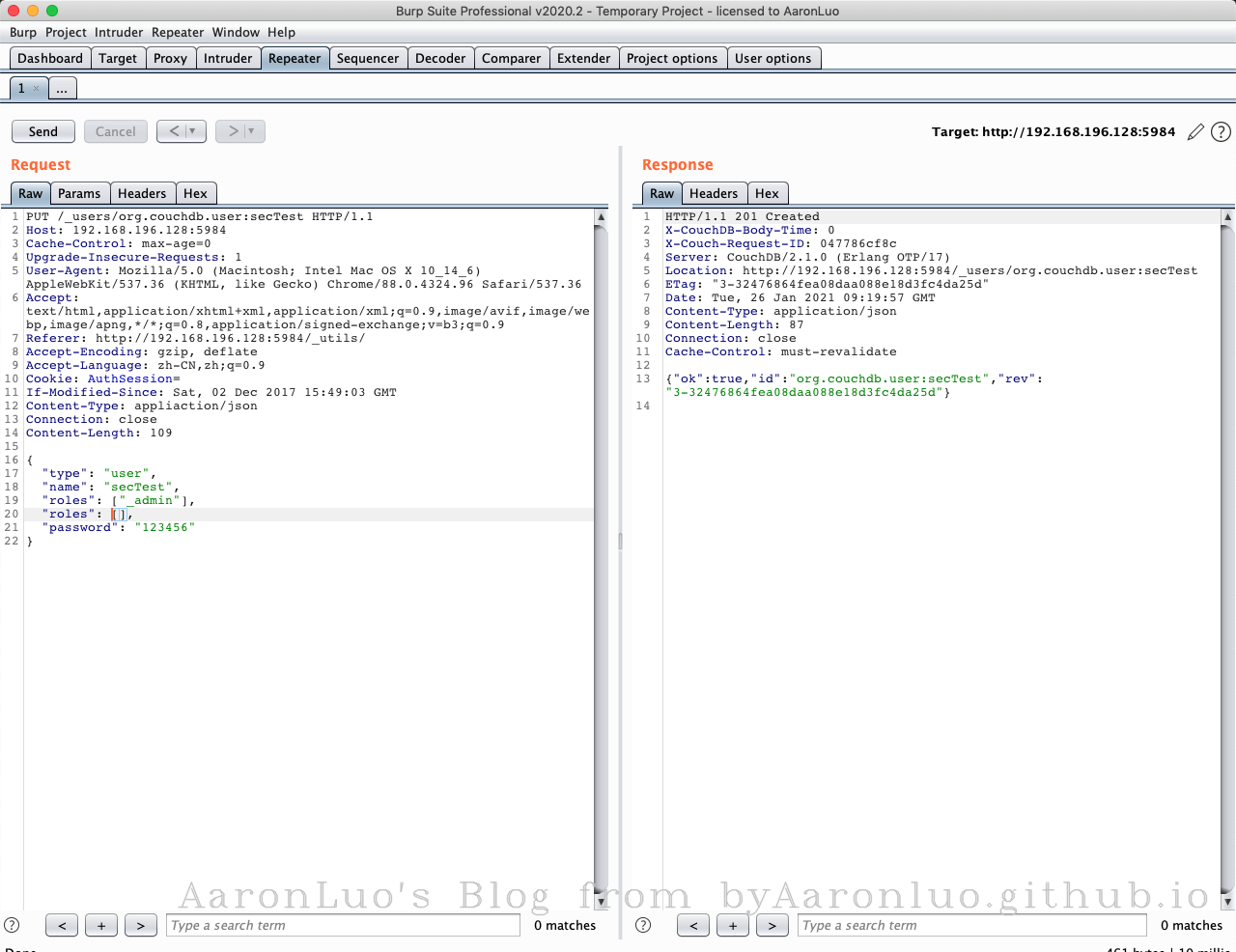The image size is (1236, 952).
Task: Switch to the Sequencer tab
Action: point(368,58)
